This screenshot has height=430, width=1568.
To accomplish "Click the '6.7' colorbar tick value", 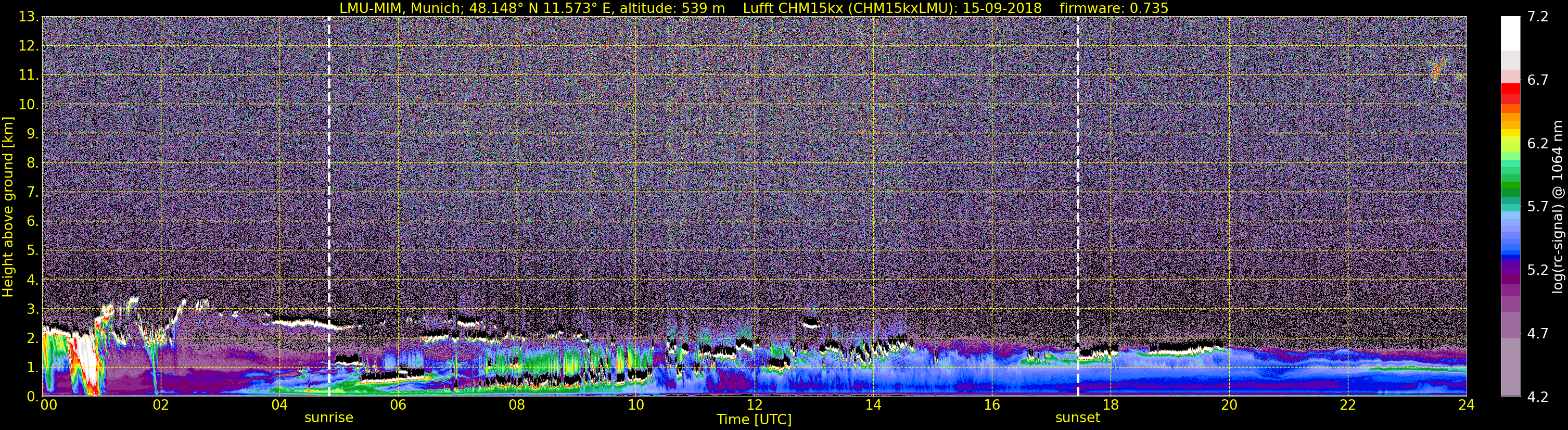I will click(1538, 80).
